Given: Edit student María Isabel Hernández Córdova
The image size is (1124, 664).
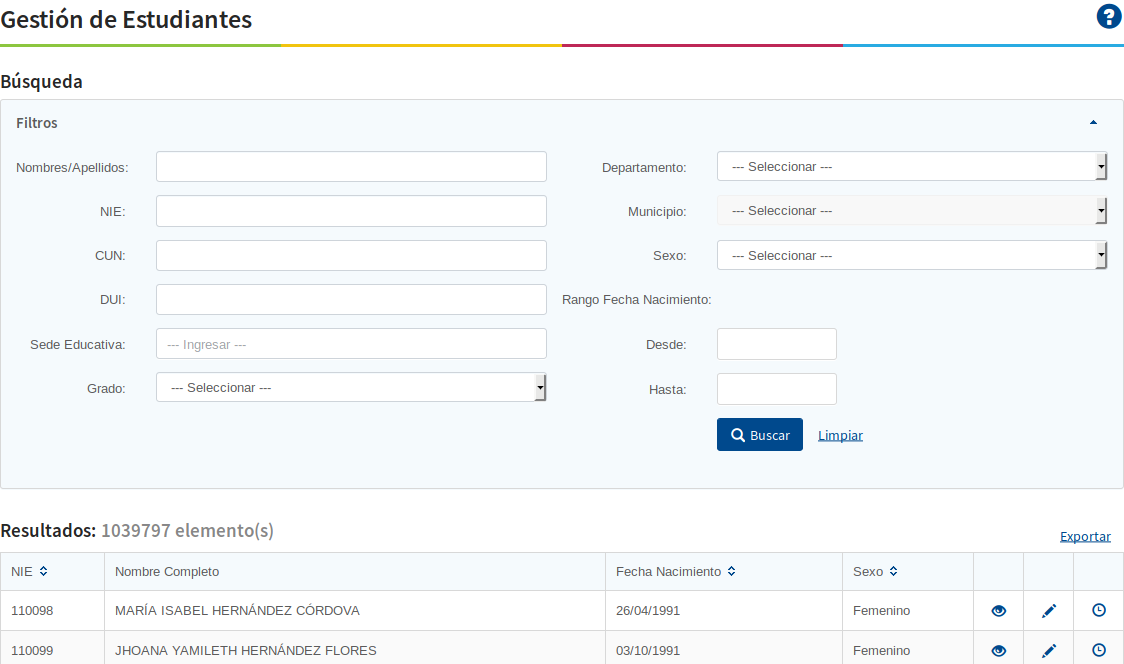Looking at the screenshot, I should [1048, 611].
